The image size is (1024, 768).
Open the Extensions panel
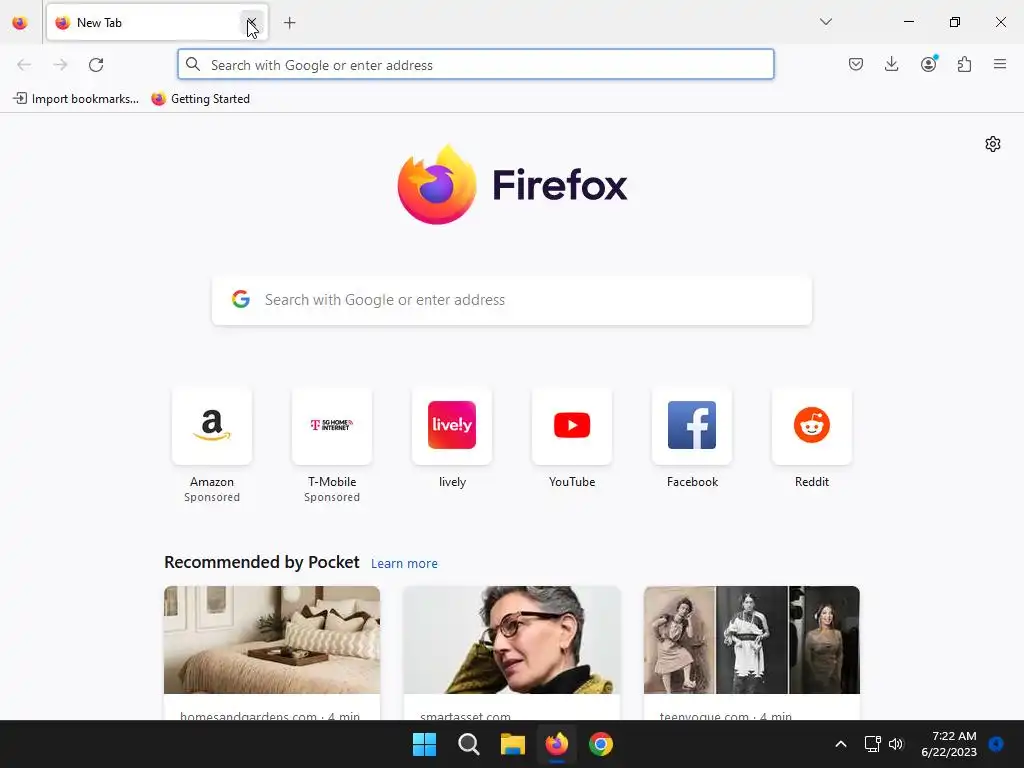(x=964, y=64)
